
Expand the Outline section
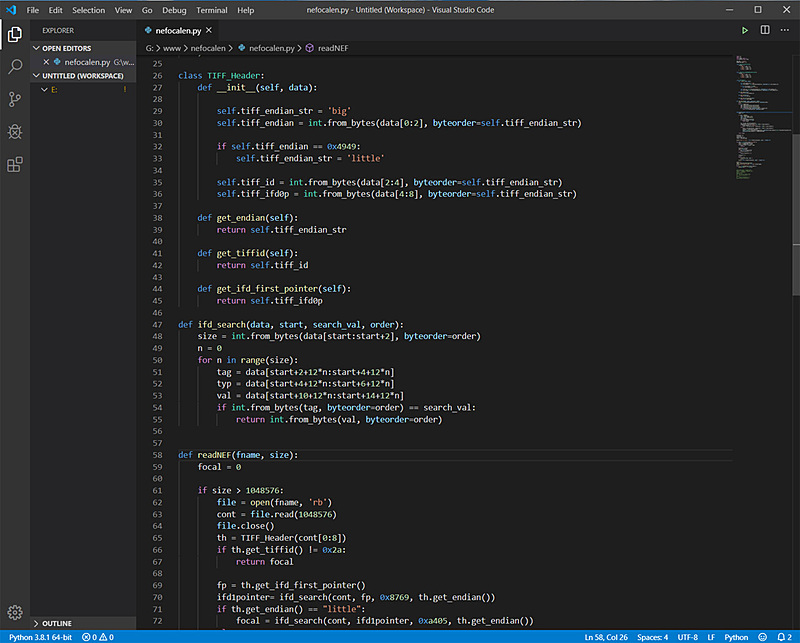coord(56,623)
